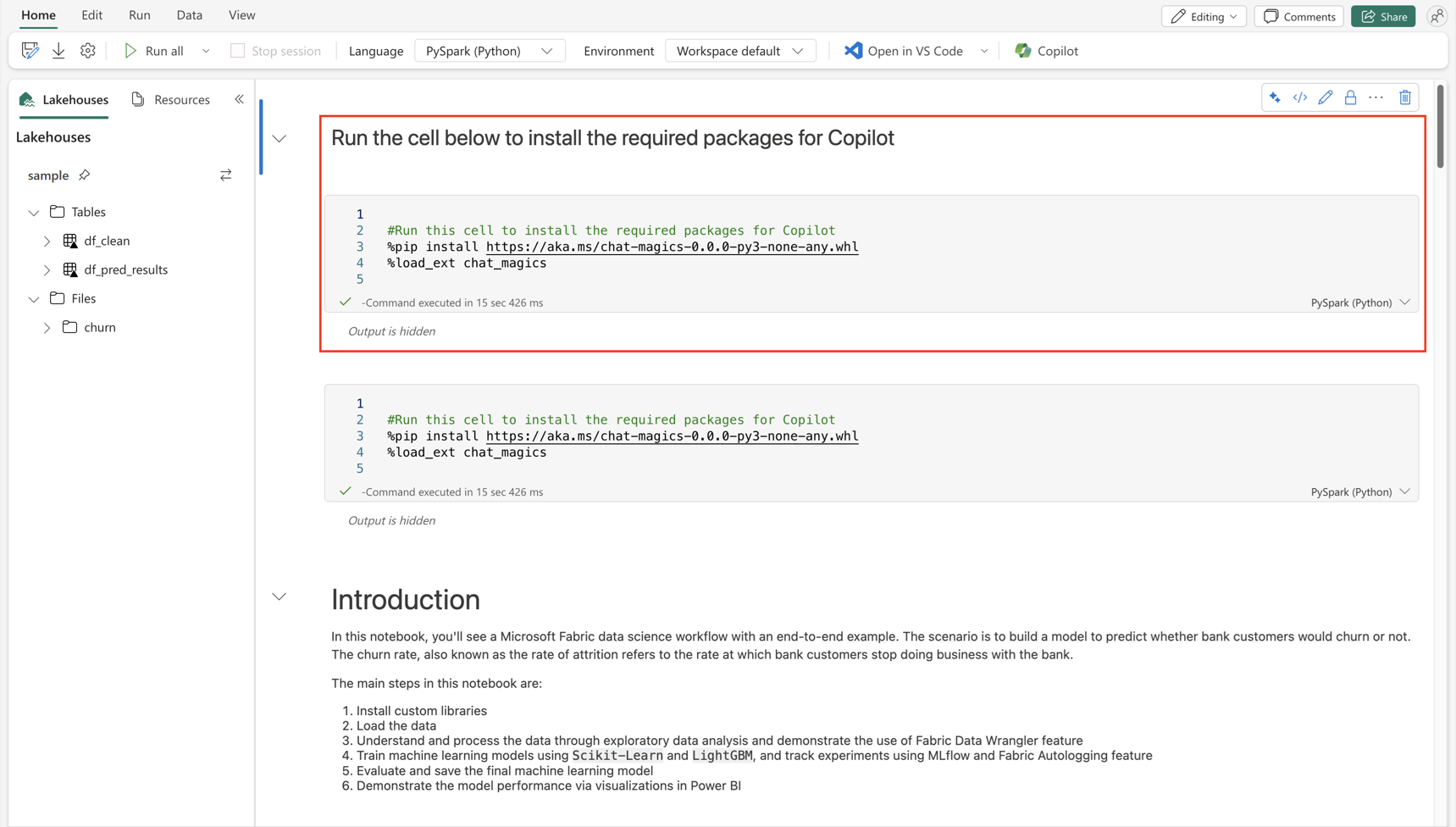
Task: Open the Workspace default environment dropdown
Action: pos(739,50)
